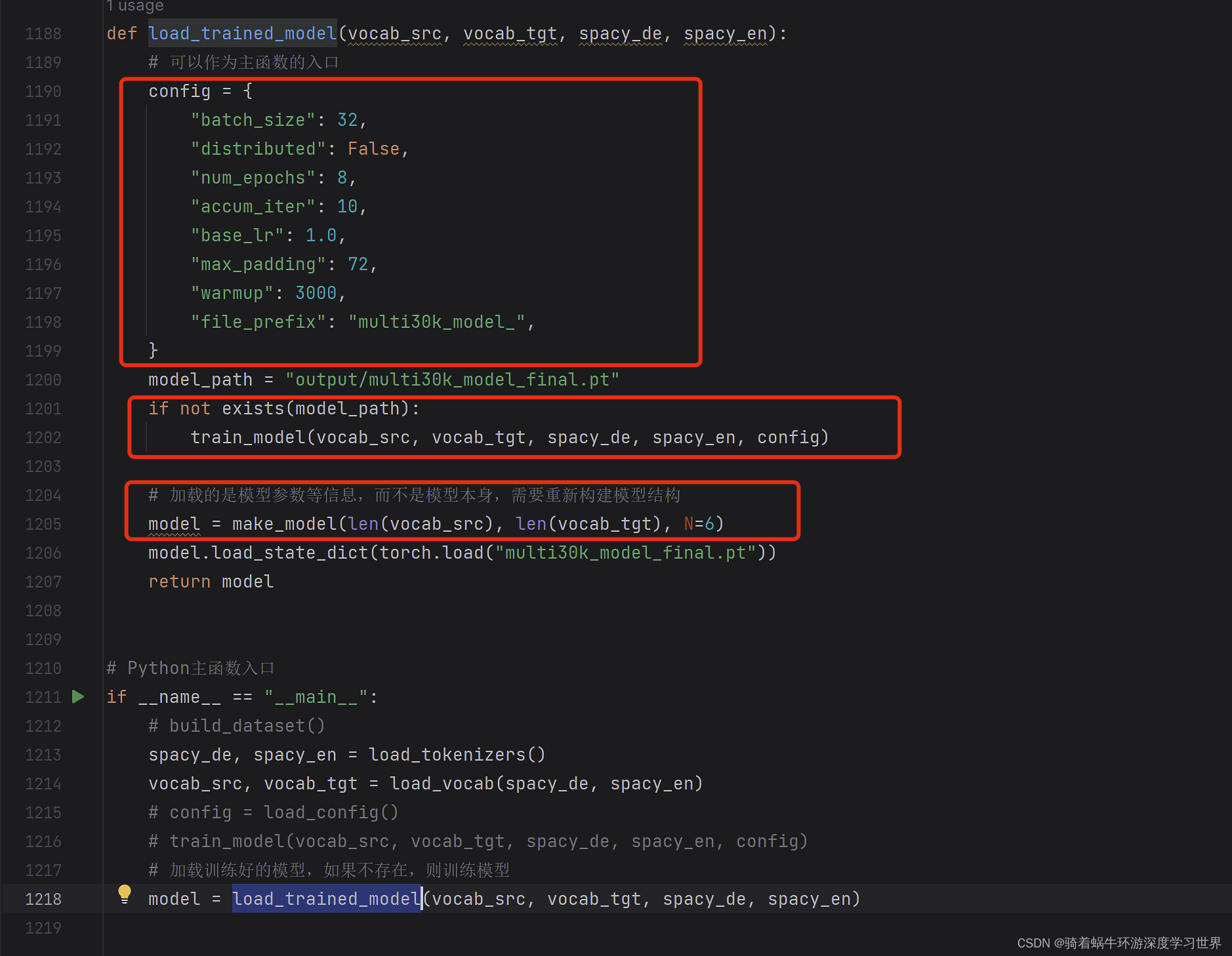
Task: Click the commented train_model line 1216
Action: click(x=478, y=841)
